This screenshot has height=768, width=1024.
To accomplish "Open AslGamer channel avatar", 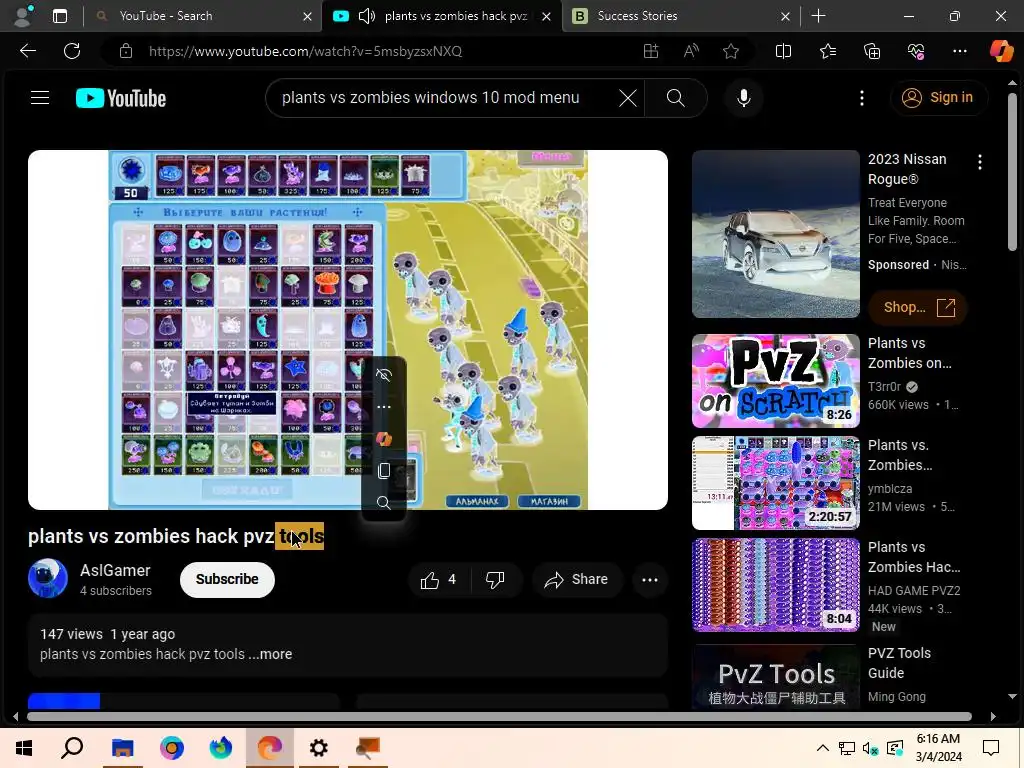I will (48, 579).
